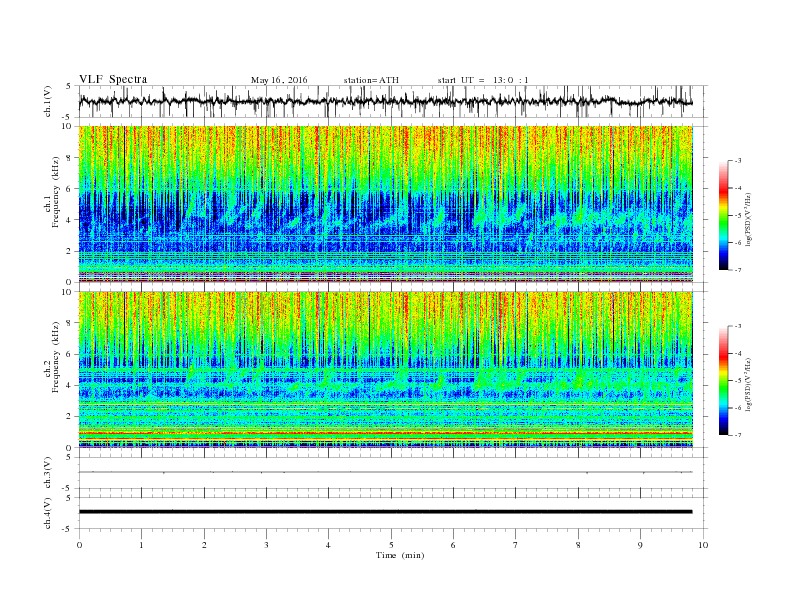Select the date 'May 16, 2016'

tap(279, 80)
